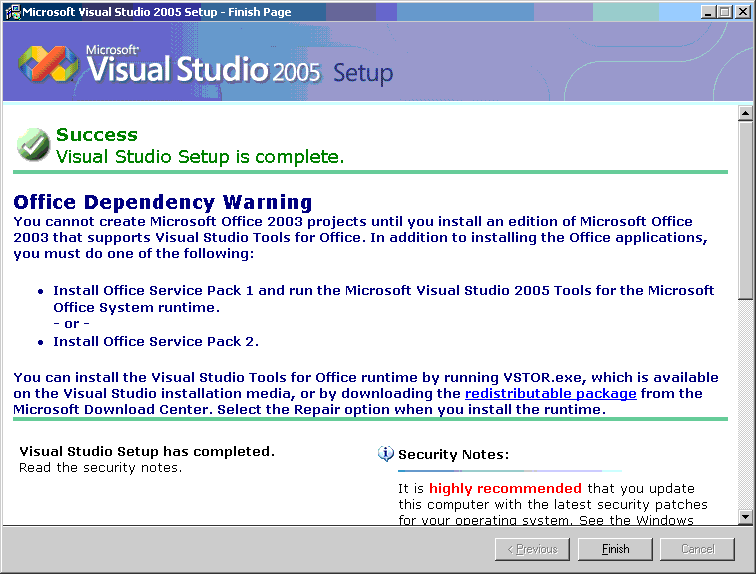Click 'Install Office Service Pack 2.' text
Screen dimensions: 756x574
[x=156, y=341]
